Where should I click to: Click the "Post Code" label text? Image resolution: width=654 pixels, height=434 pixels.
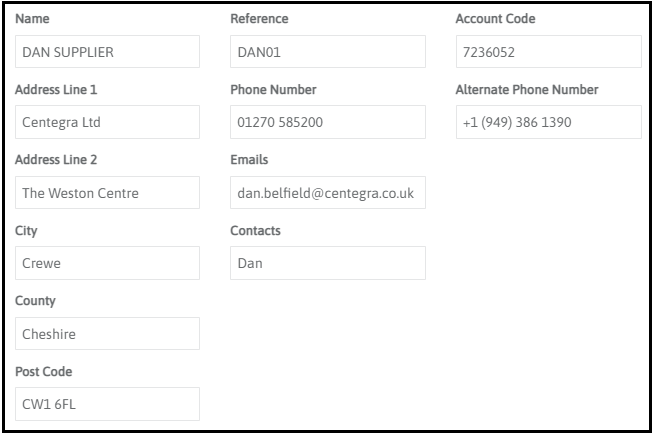tap(43, 372)
